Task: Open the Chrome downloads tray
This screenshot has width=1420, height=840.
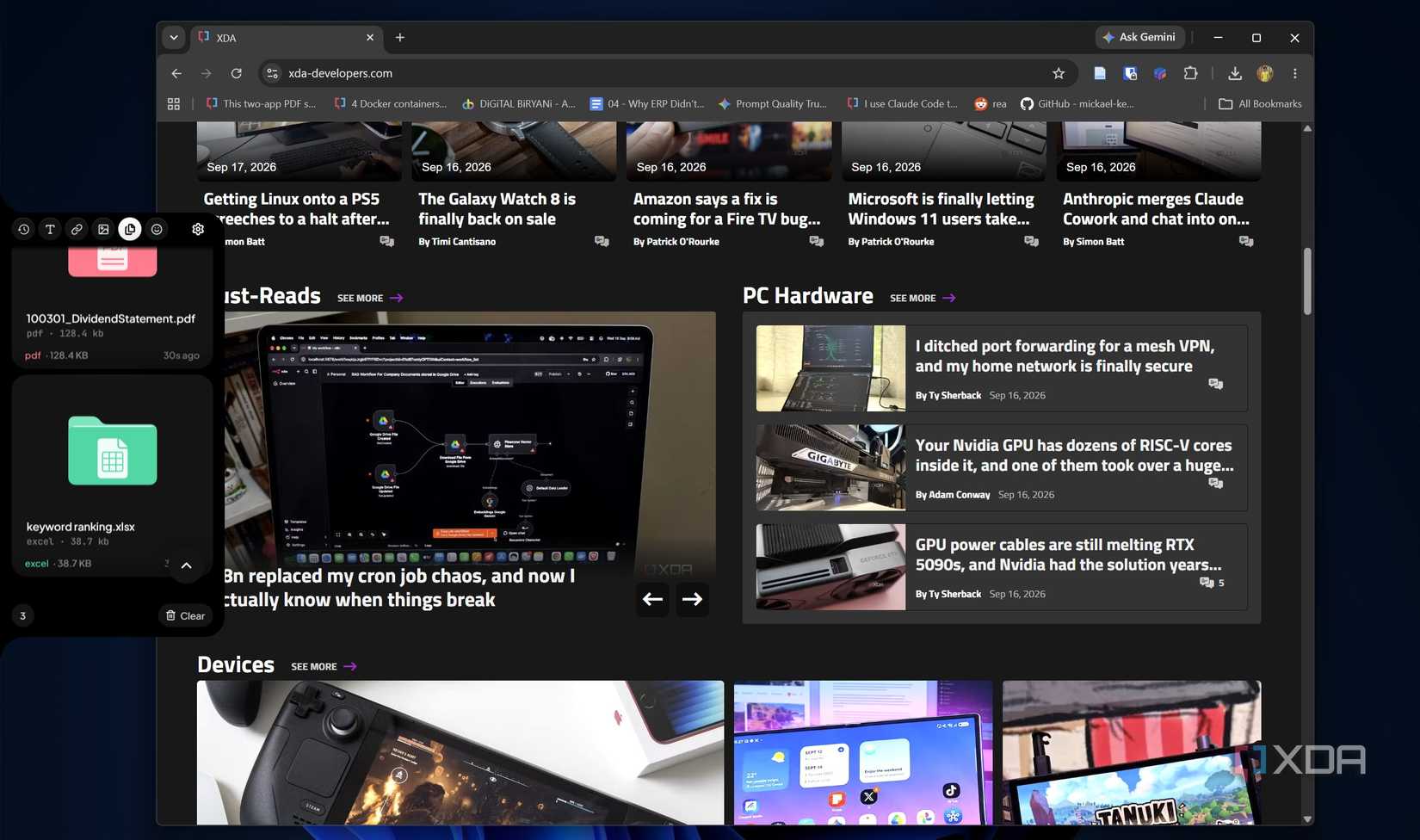Action: (x=1235, y=73)
